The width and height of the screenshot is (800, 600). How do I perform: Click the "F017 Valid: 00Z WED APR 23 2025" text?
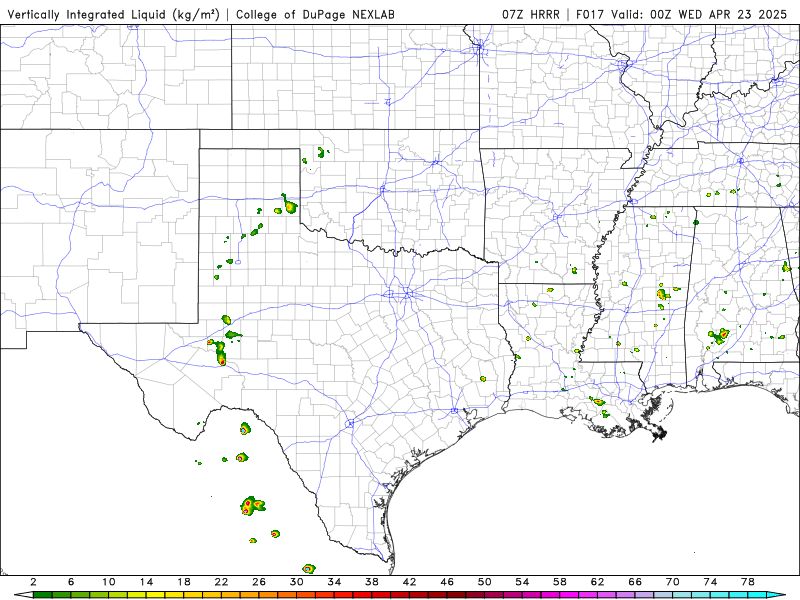(682, 14)
